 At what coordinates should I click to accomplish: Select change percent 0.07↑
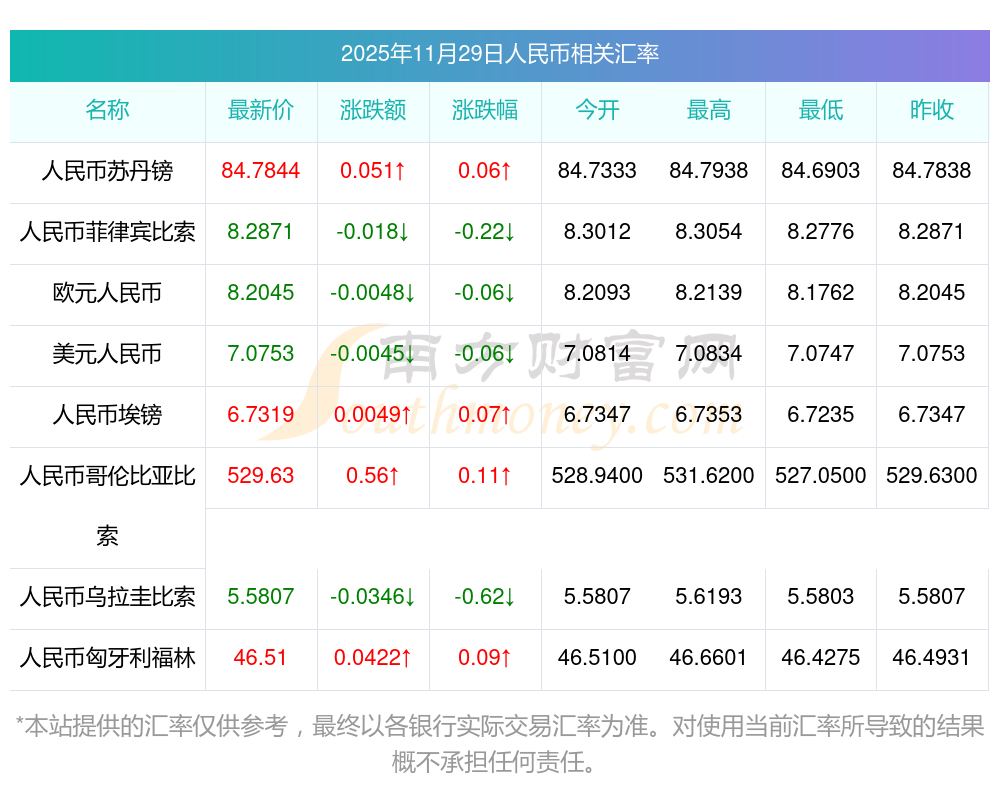[485, 415]
